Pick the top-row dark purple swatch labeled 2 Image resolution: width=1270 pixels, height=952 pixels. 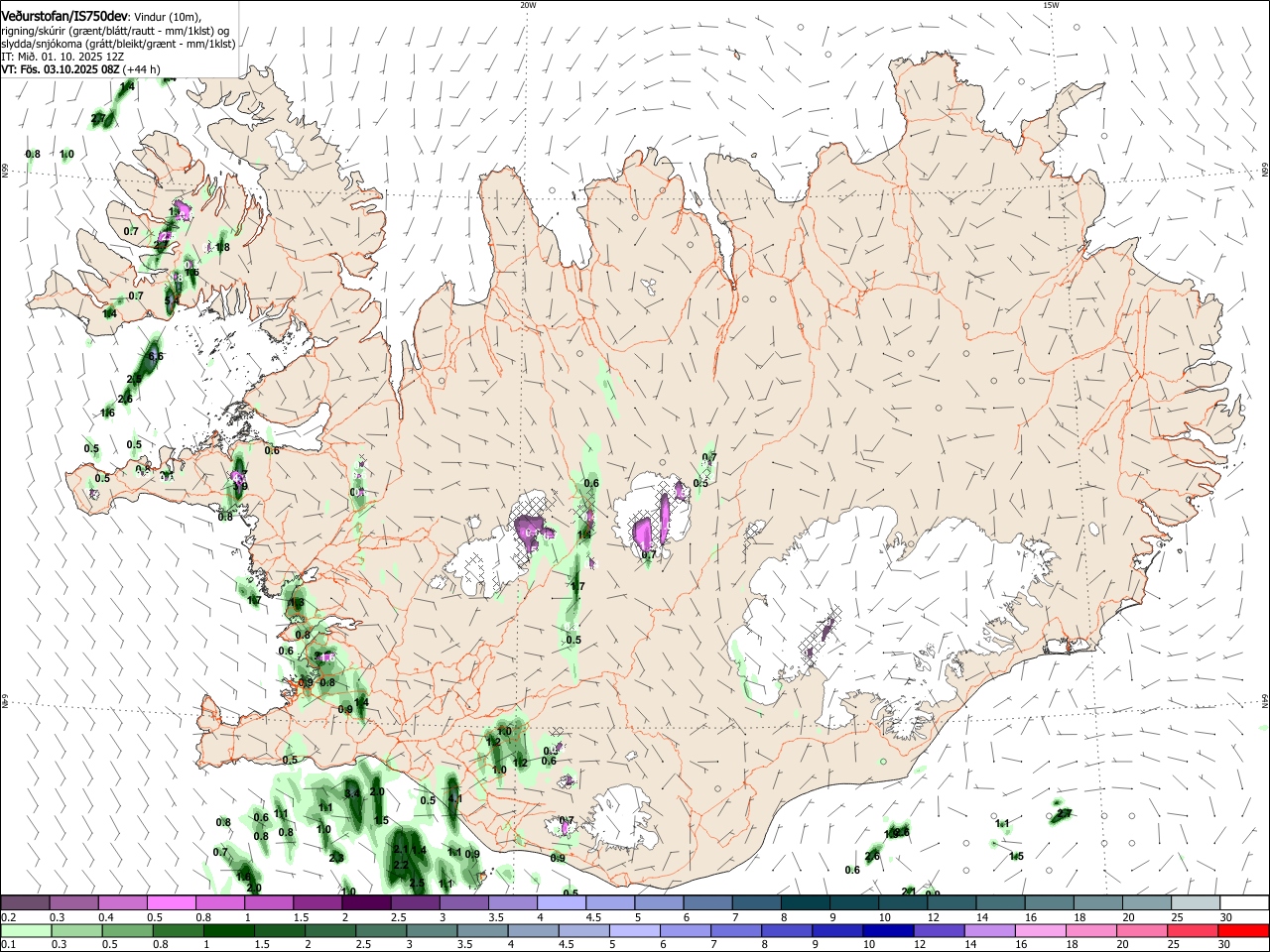click(366, 903)
